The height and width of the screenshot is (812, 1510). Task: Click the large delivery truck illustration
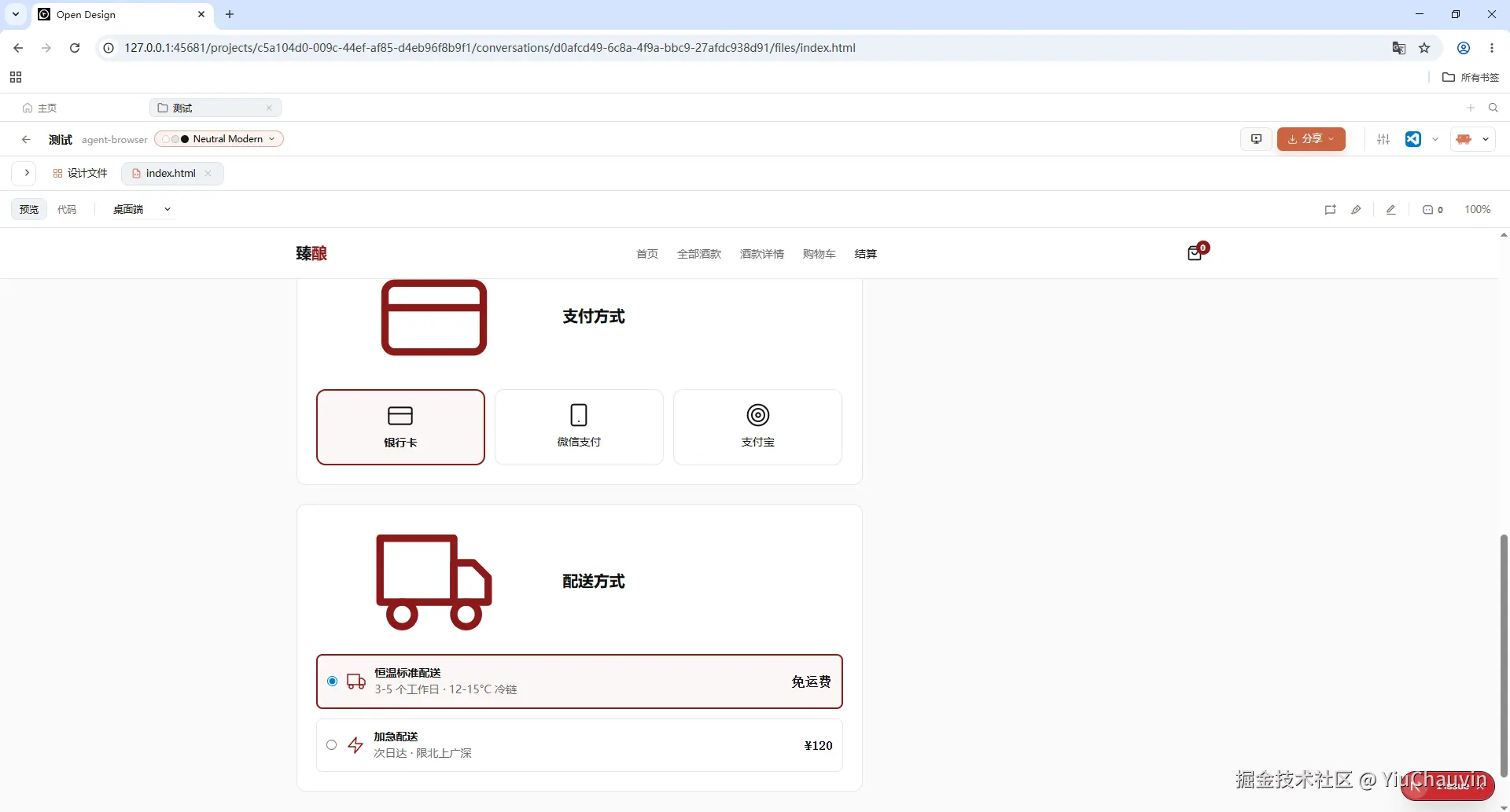(x=434, y=582)
